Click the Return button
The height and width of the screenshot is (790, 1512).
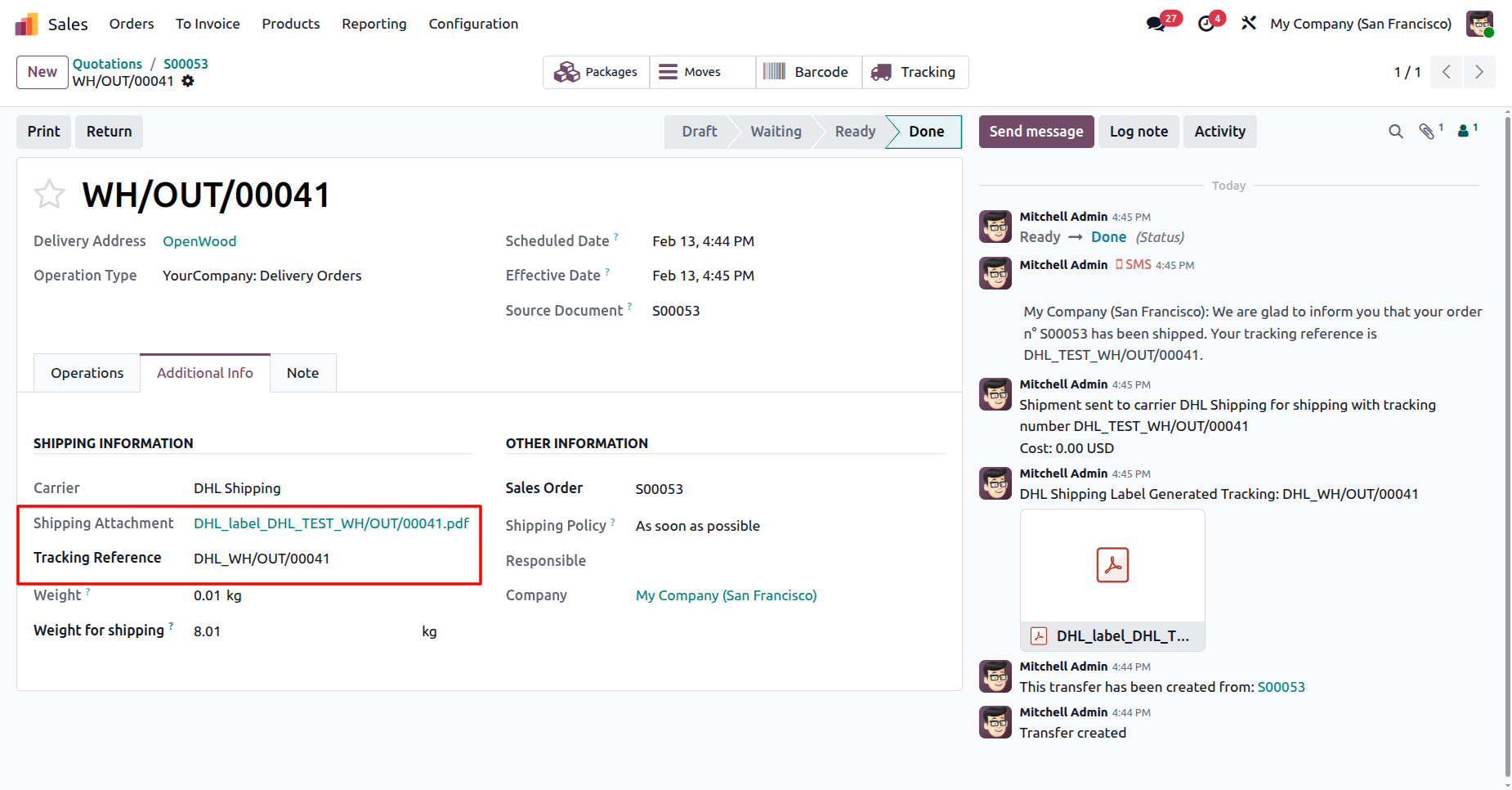(110, 132)
